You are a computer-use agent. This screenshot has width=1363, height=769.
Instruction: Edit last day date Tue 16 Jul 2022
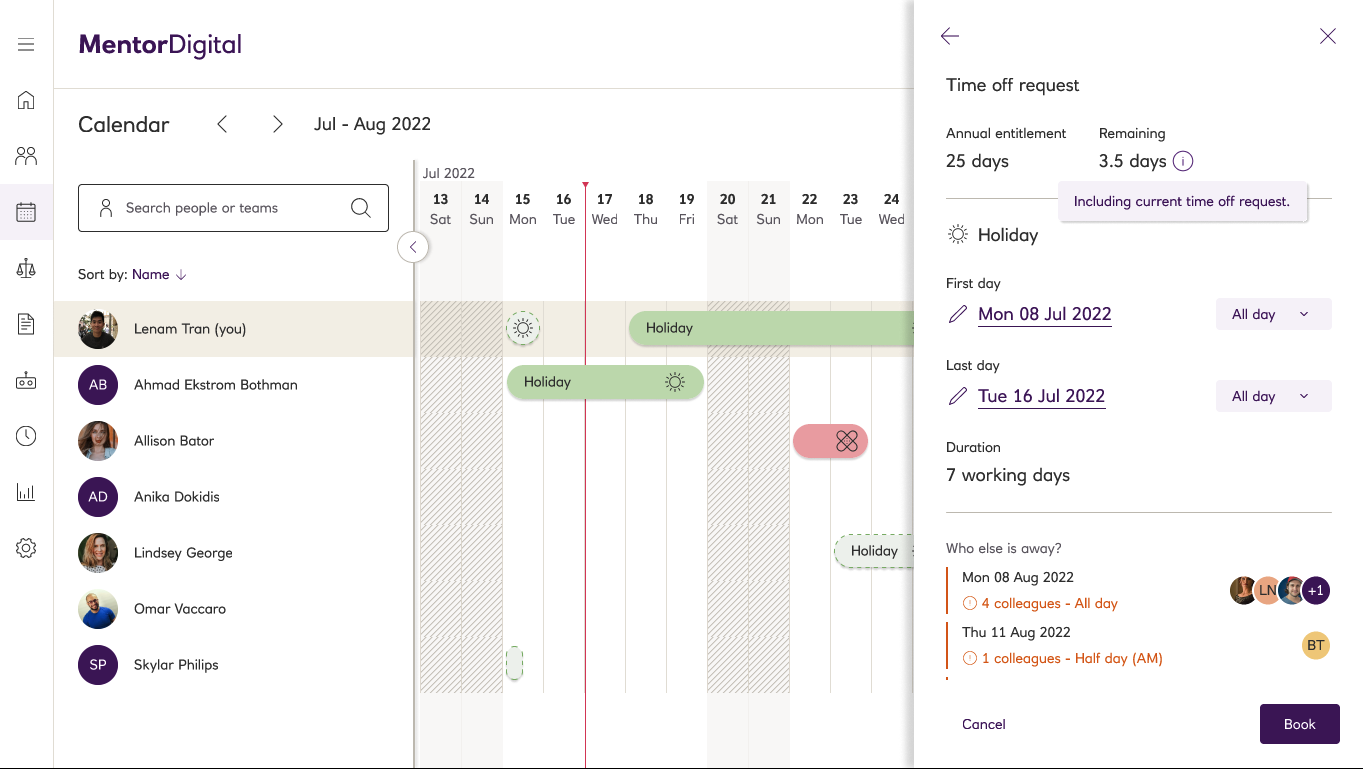(1042, 396)
